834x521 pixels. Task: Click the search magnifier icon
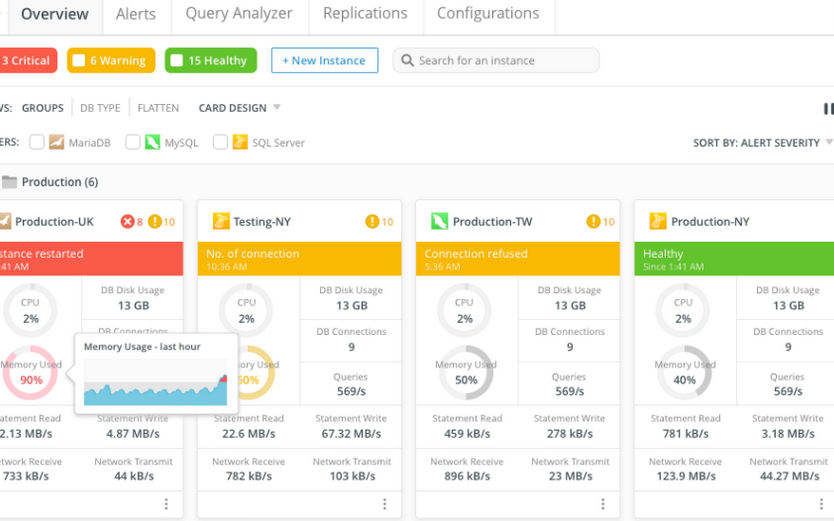click(407, 61)
